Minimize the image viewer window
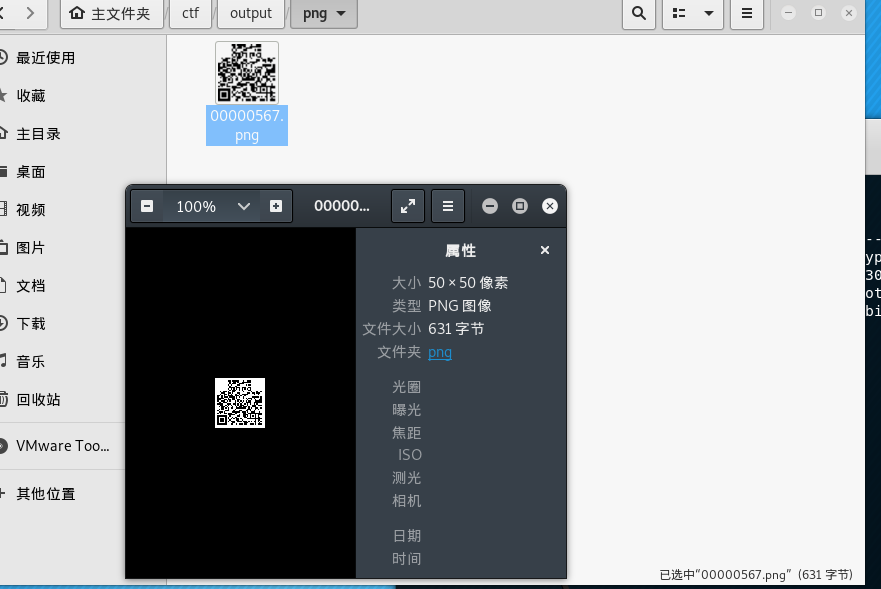Screen dimensions: 881x589 tap(490, 206)
